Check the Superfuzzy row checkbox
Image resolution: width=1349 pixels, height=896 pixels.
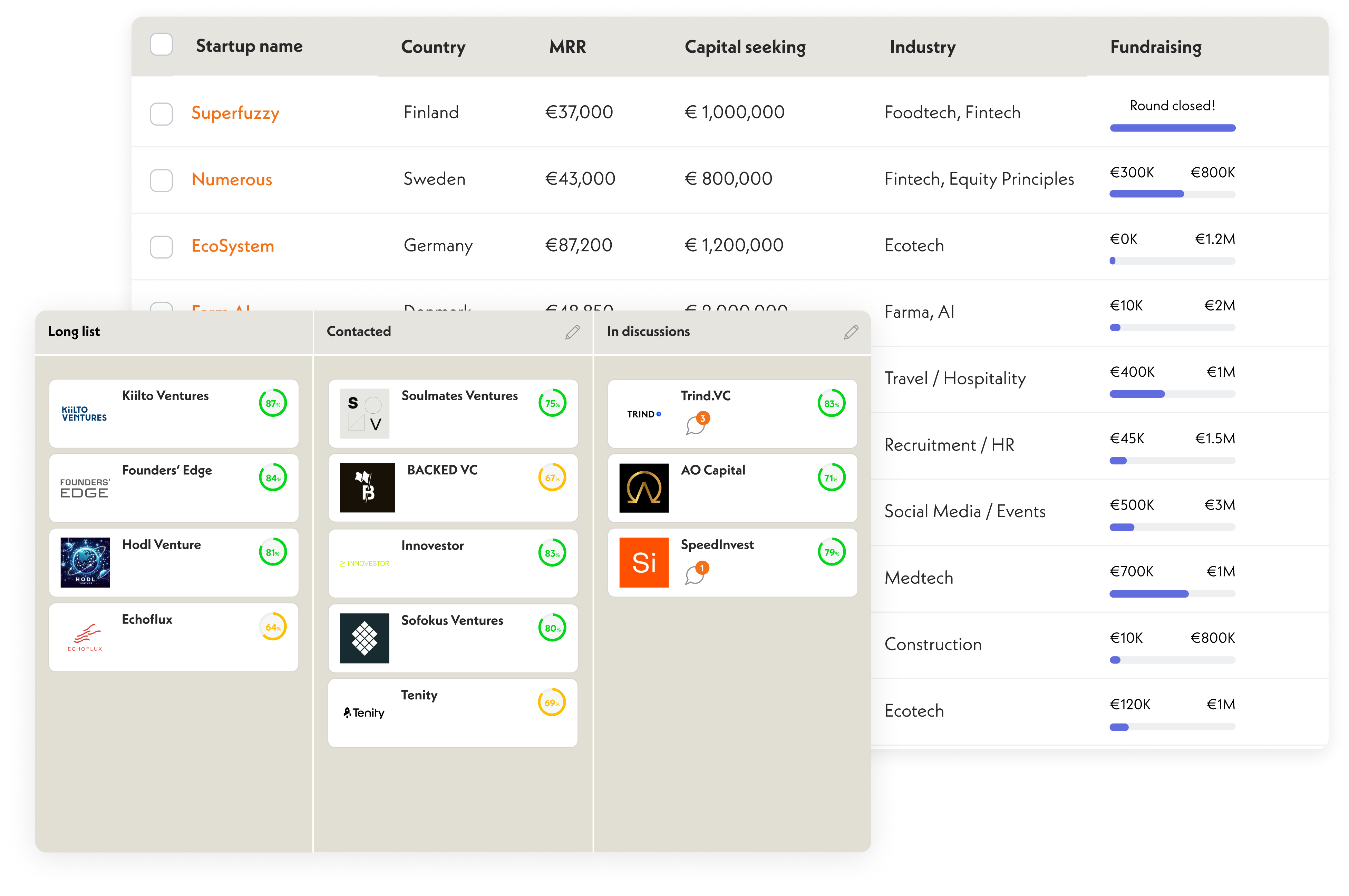(161, 114)
